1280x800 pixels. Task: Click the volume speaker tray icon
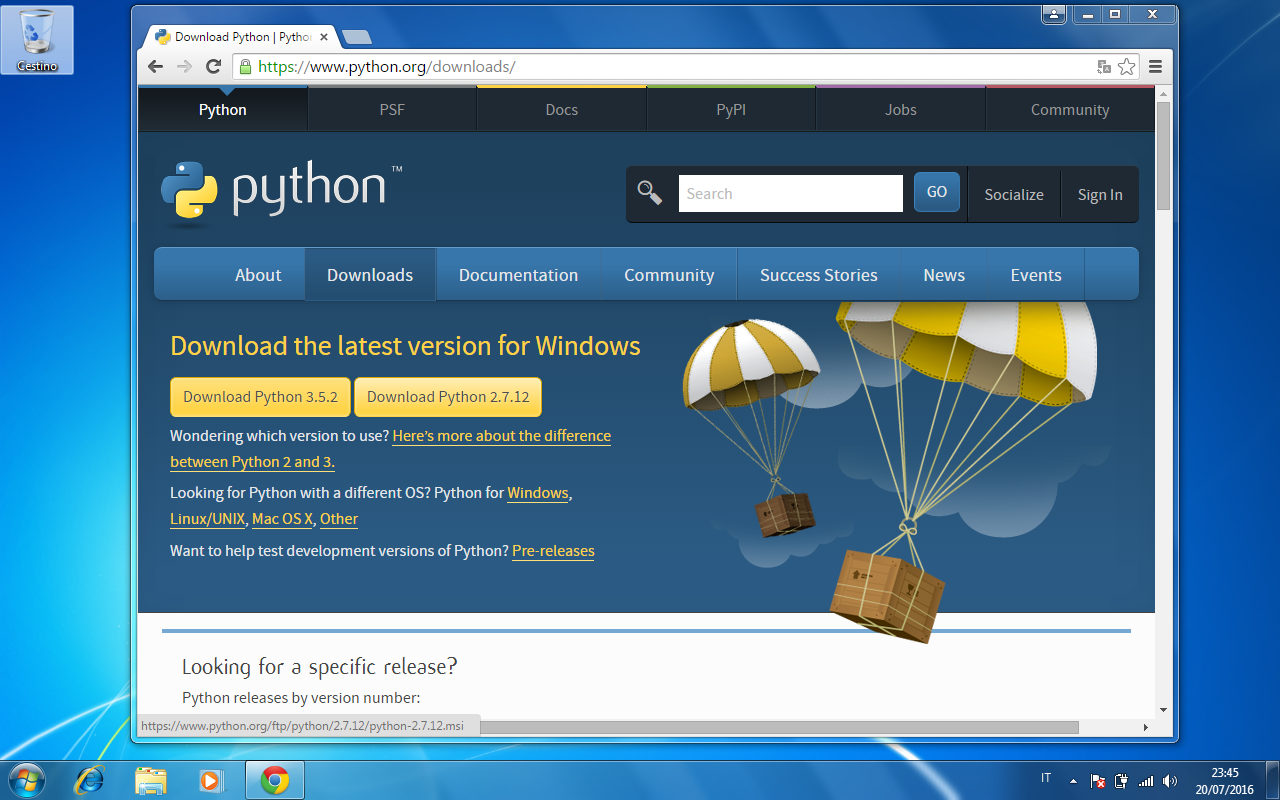(x=1171, y=780)
